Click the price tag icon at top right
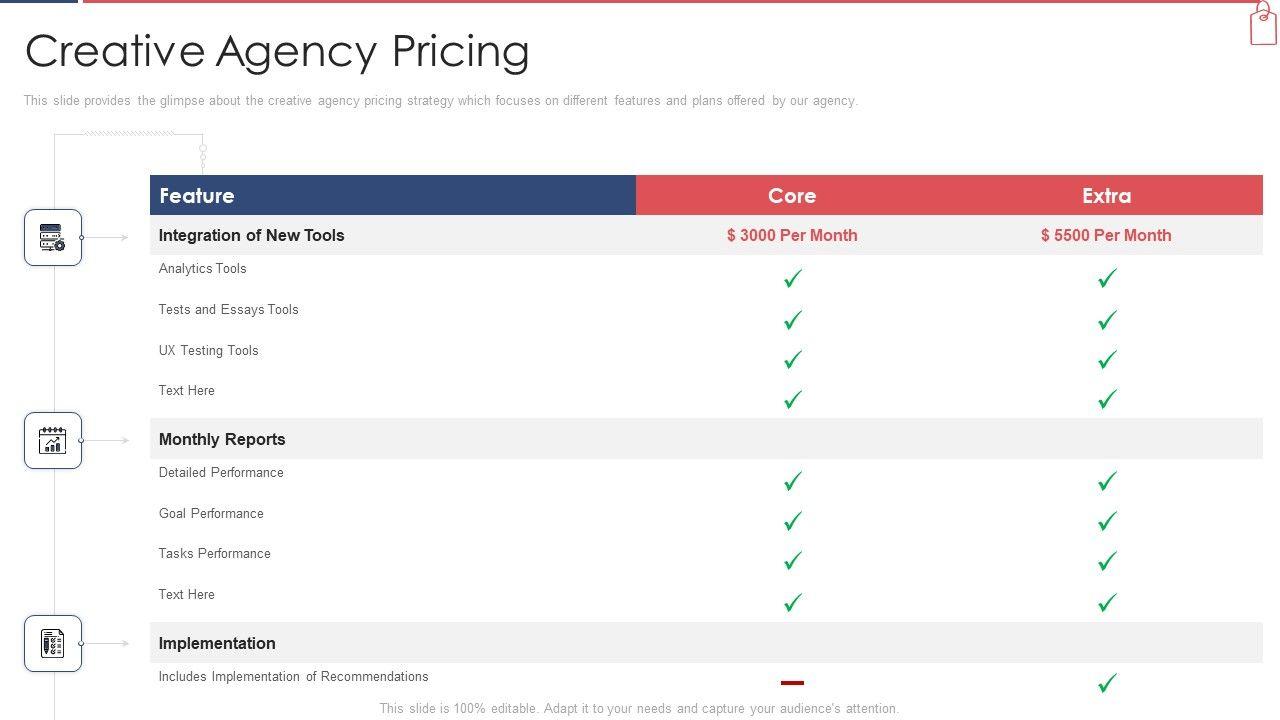 point(1263,23)
